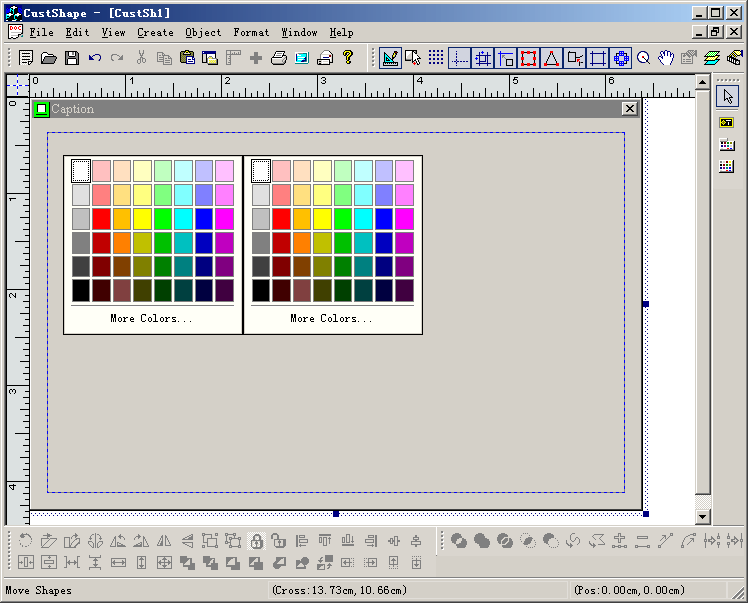Pick magenta in the right palette
Image resolution: width=748 pixels, height=603 pixels.
405,219
